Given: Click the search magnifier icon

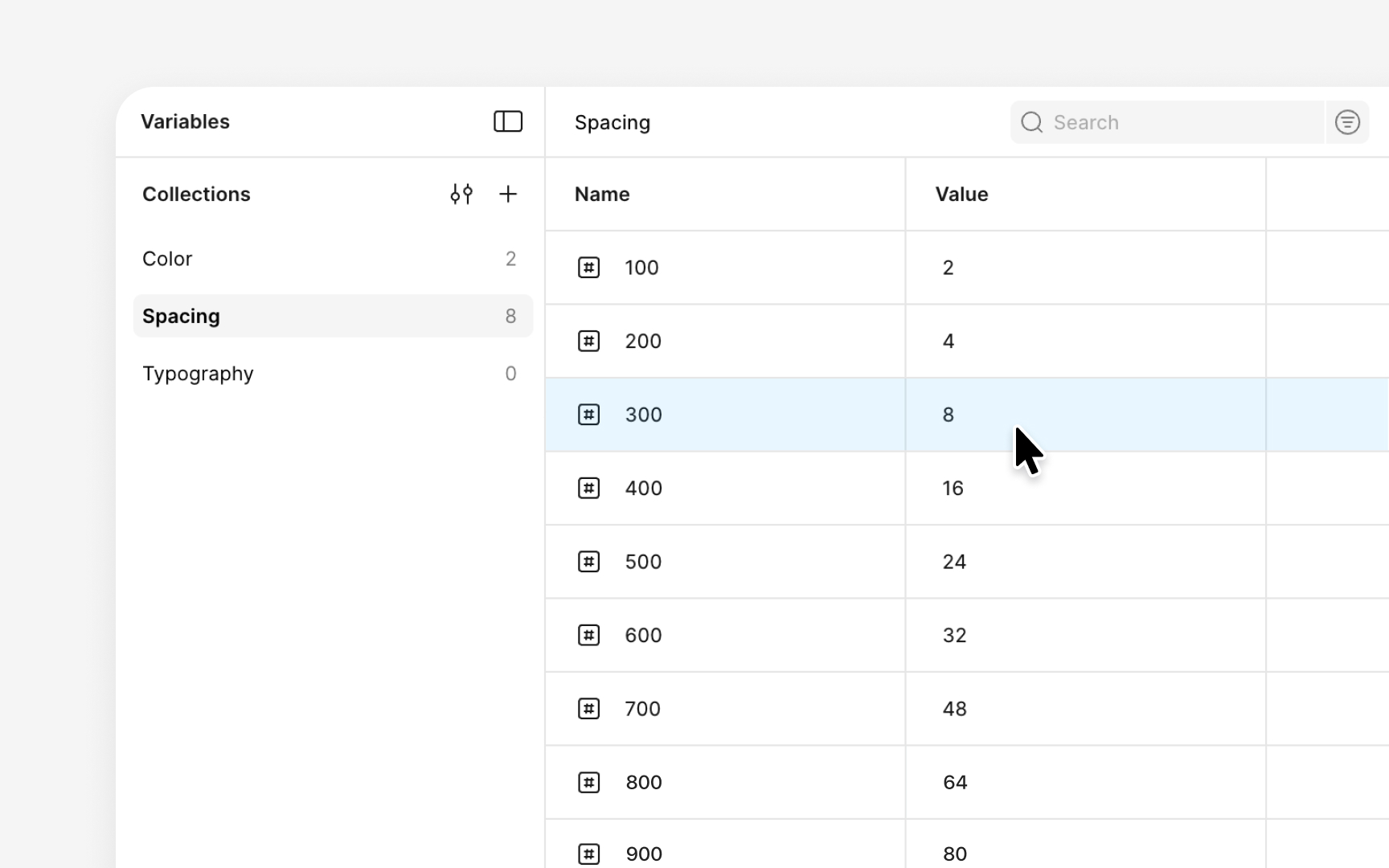Looking at the screenshot, I should [1031, 122].
